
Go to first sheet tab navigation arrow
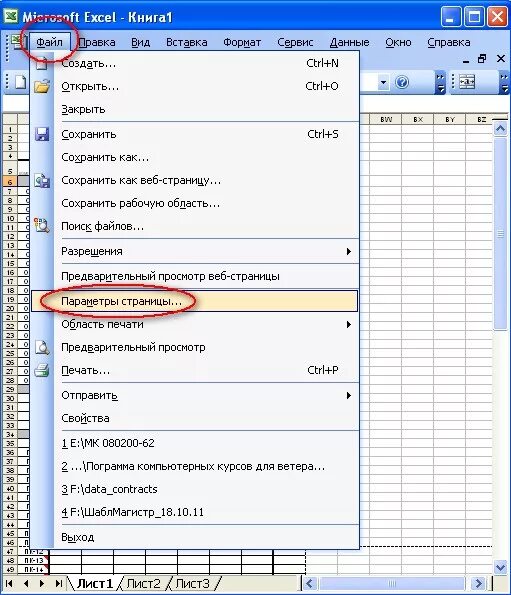point(9,583)
